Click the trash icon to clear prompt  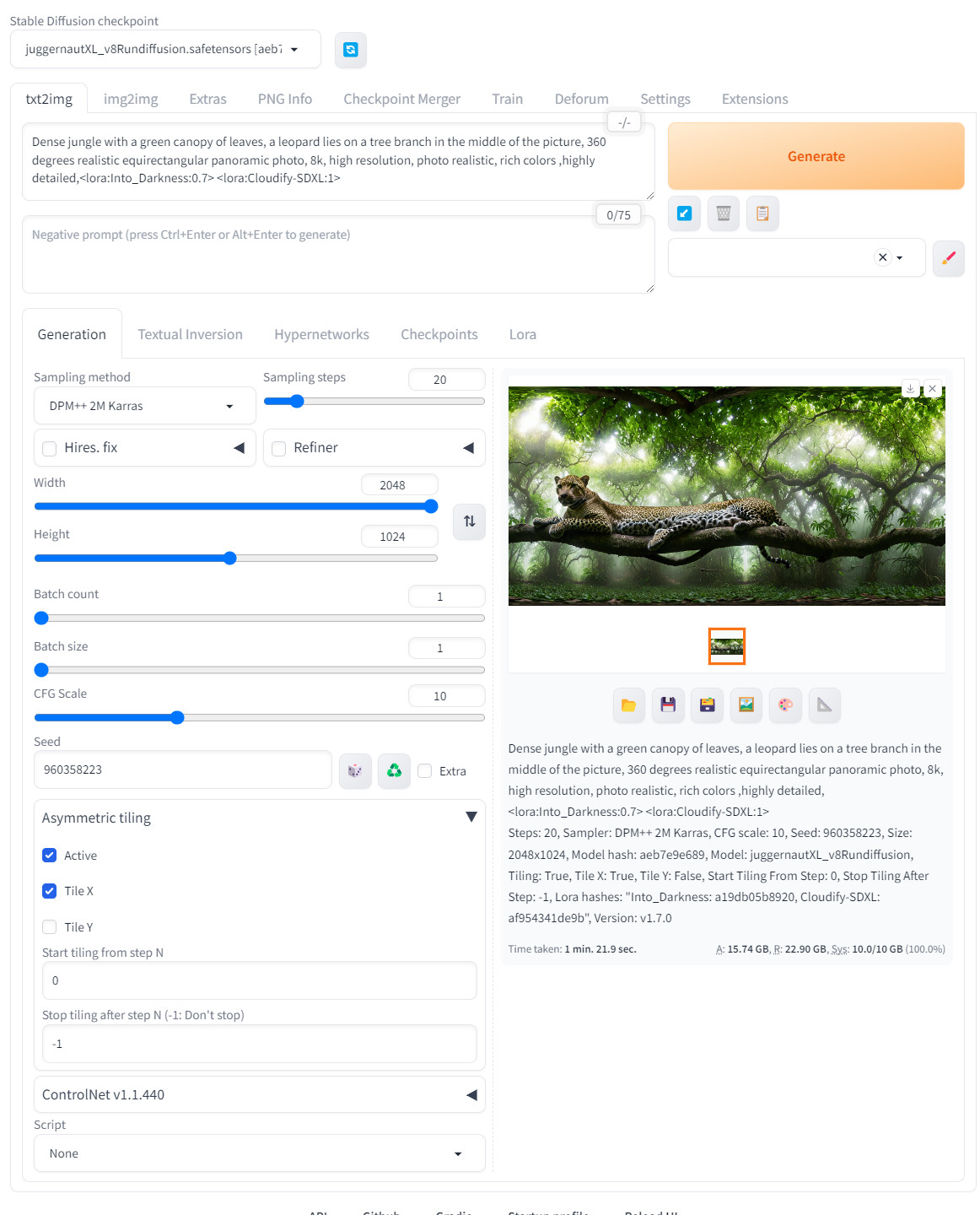[x=723, y=213]
